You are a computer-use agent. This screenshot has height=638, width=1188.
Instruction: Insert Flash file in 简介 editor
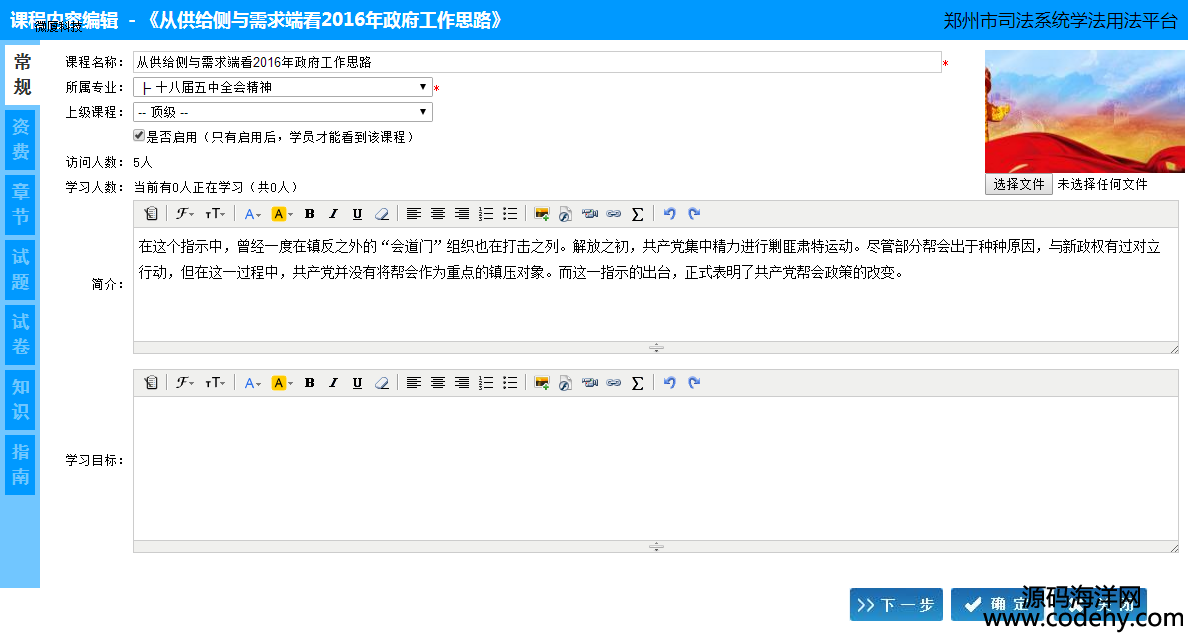565,214
